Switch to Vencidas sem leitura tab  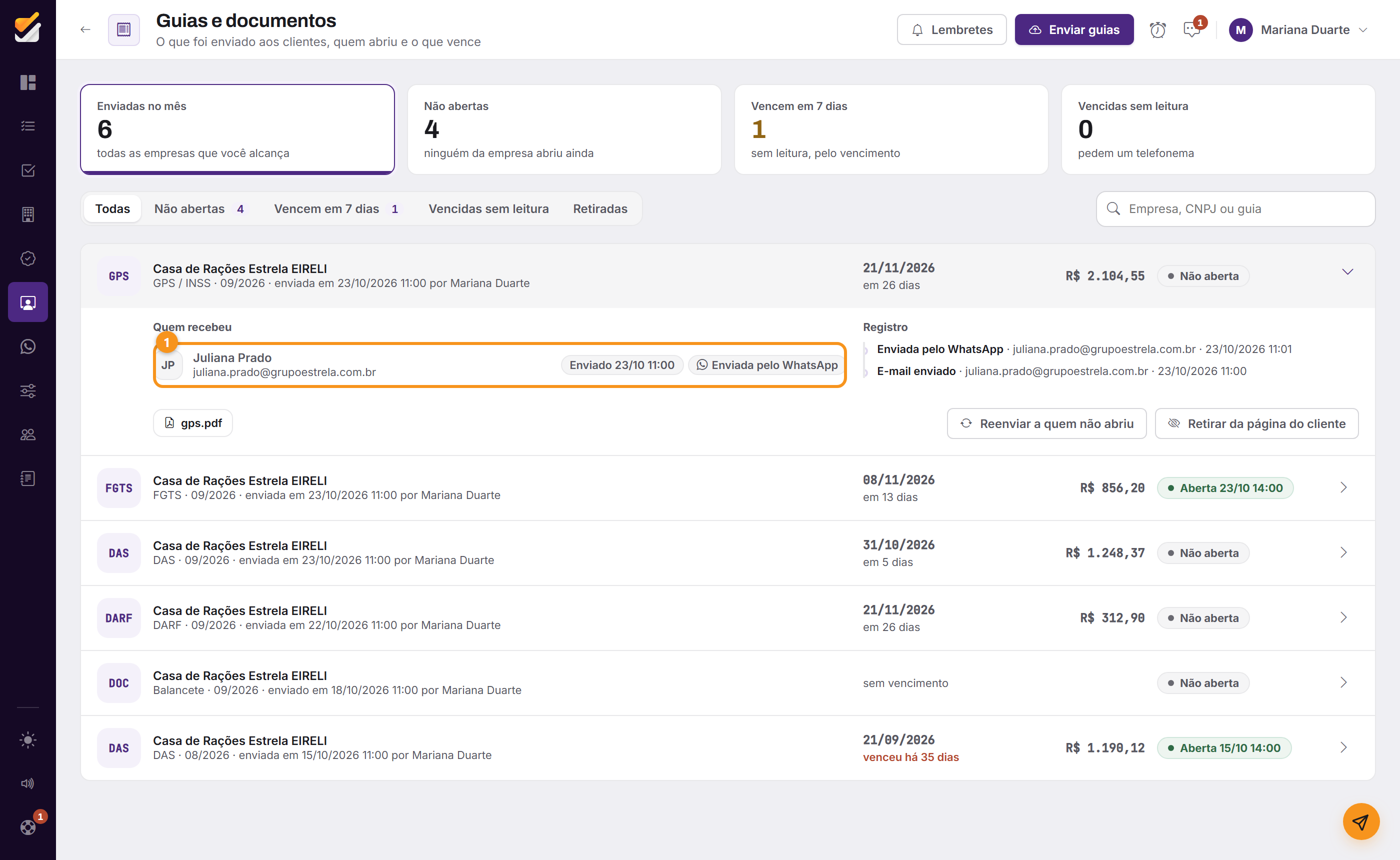pos(488,208)
